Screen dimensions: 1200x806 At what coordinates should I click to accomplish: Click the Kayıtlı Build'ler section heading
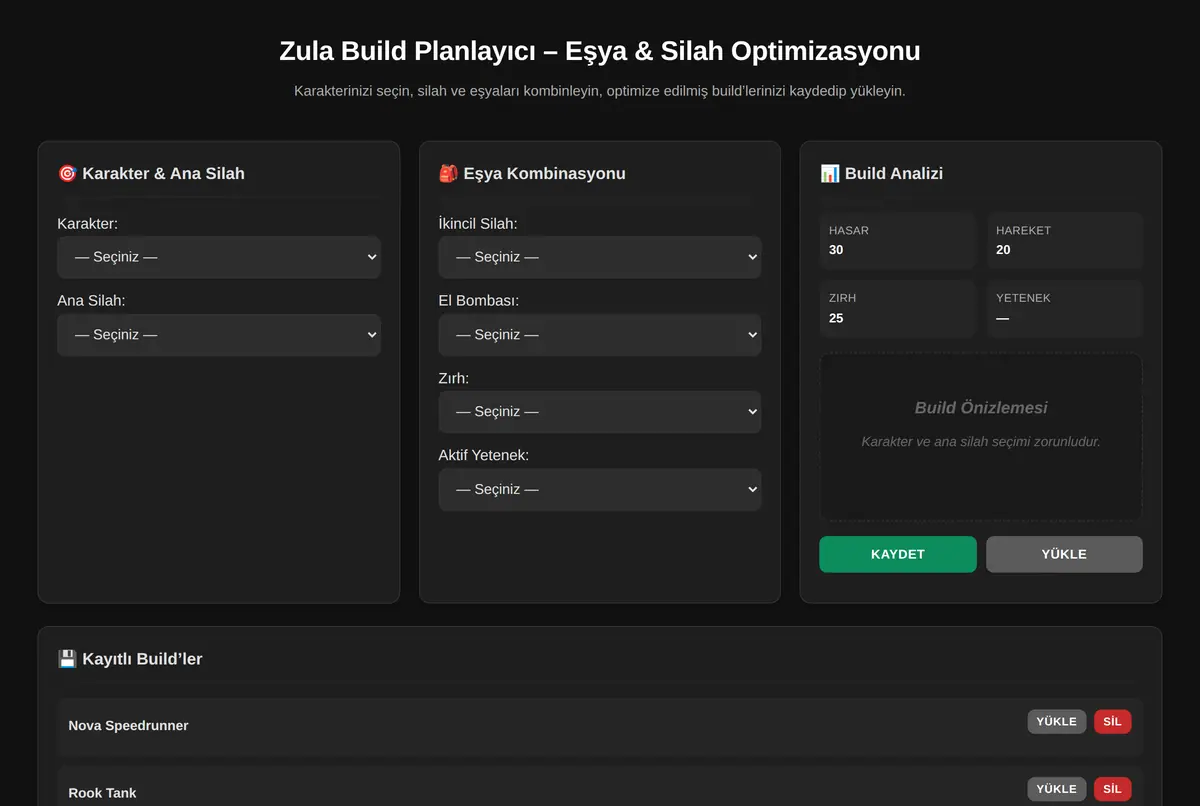tap(142, 659)
